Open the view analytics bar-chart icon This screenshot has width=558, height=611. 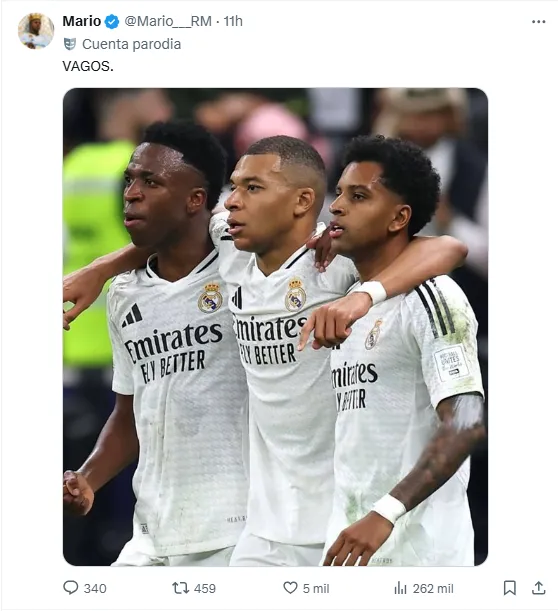400,588
